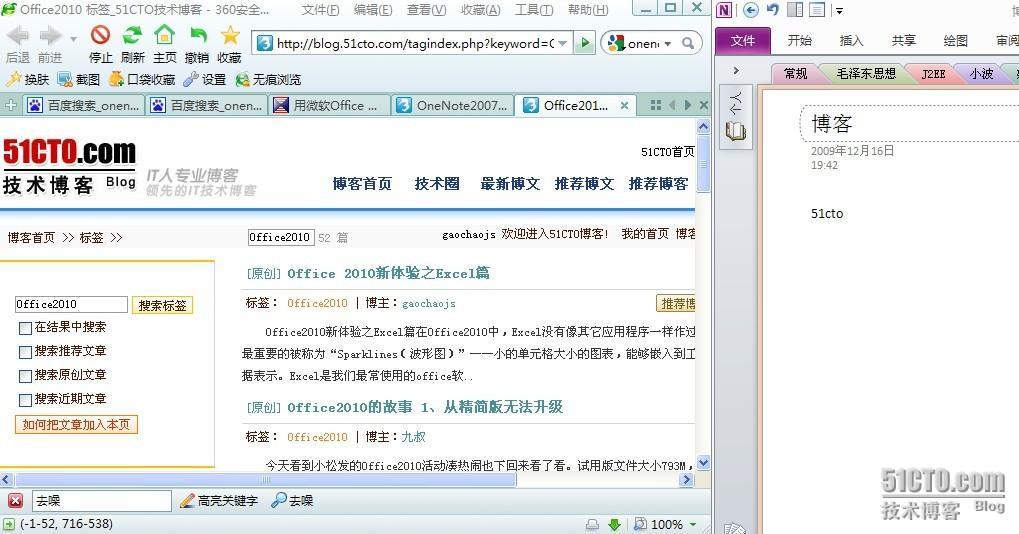The width and height of the screenshot is (1019, 534).
Task: Open dropdown arrow next to forward button
Action: 73,39
